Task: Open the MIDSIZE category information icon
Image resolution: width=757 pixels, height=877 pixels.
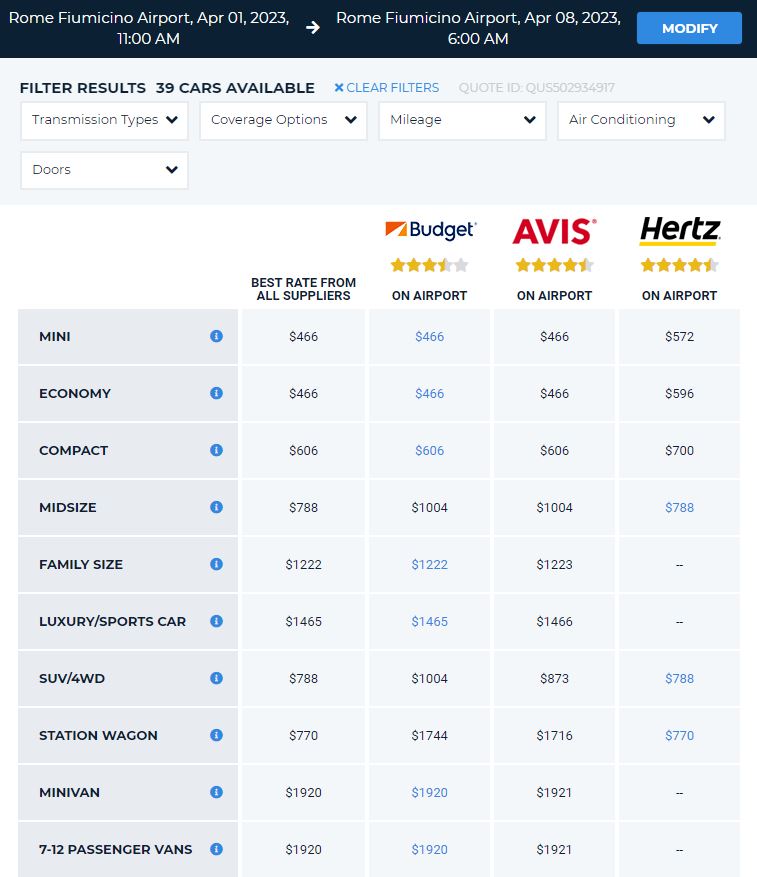Action: [x=216, y=508]
